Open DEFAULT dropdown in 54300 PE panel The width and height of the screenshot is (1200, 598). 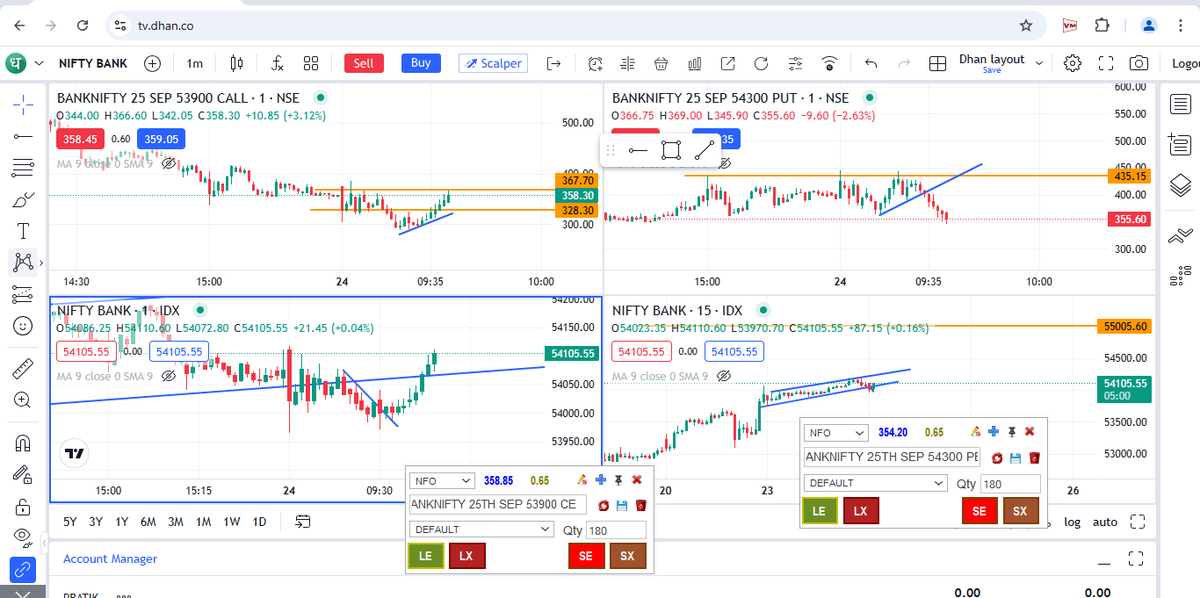click(876, 483)
